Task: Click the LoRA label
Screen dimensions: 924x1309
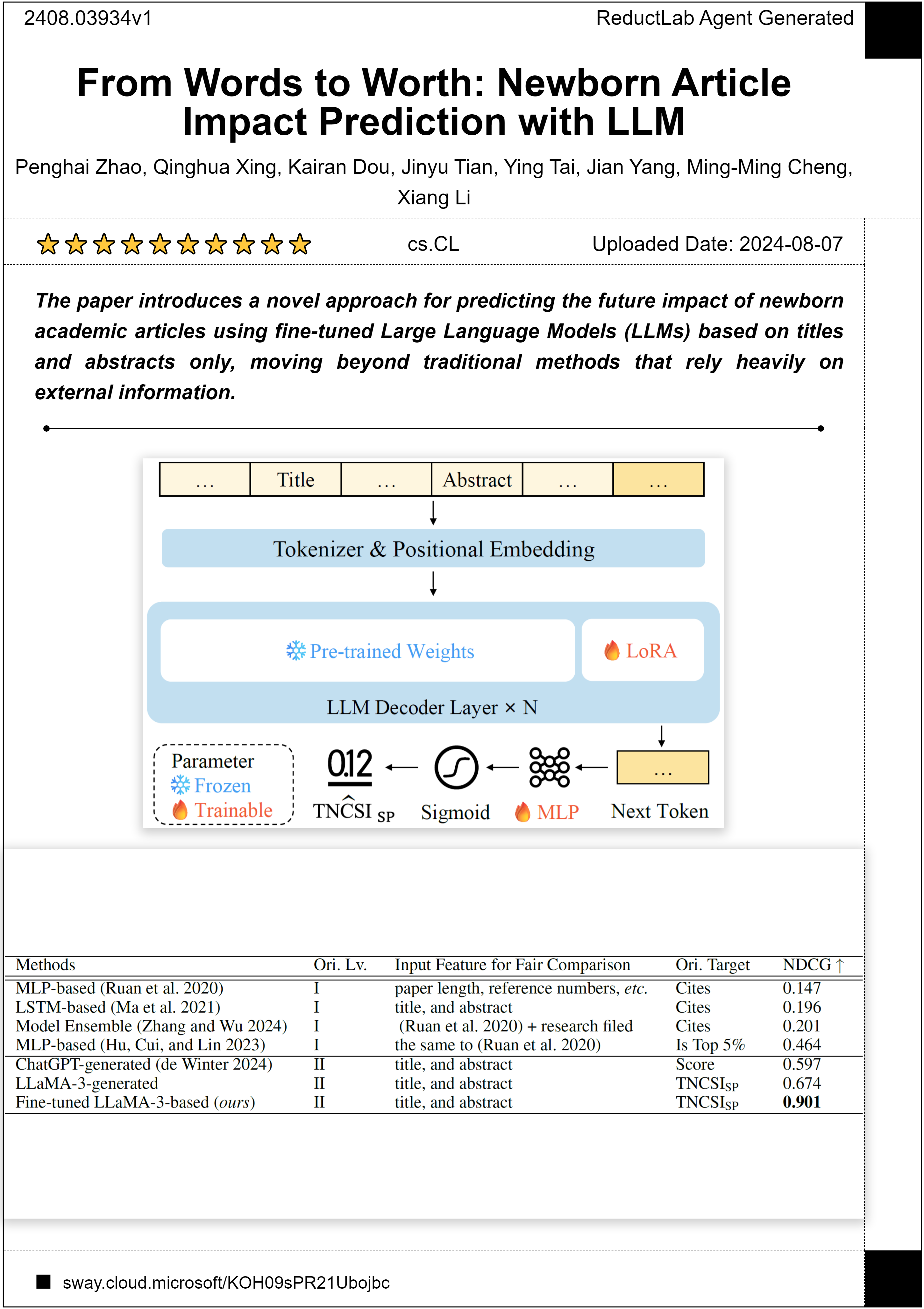Action: click(x=651, y=650)
